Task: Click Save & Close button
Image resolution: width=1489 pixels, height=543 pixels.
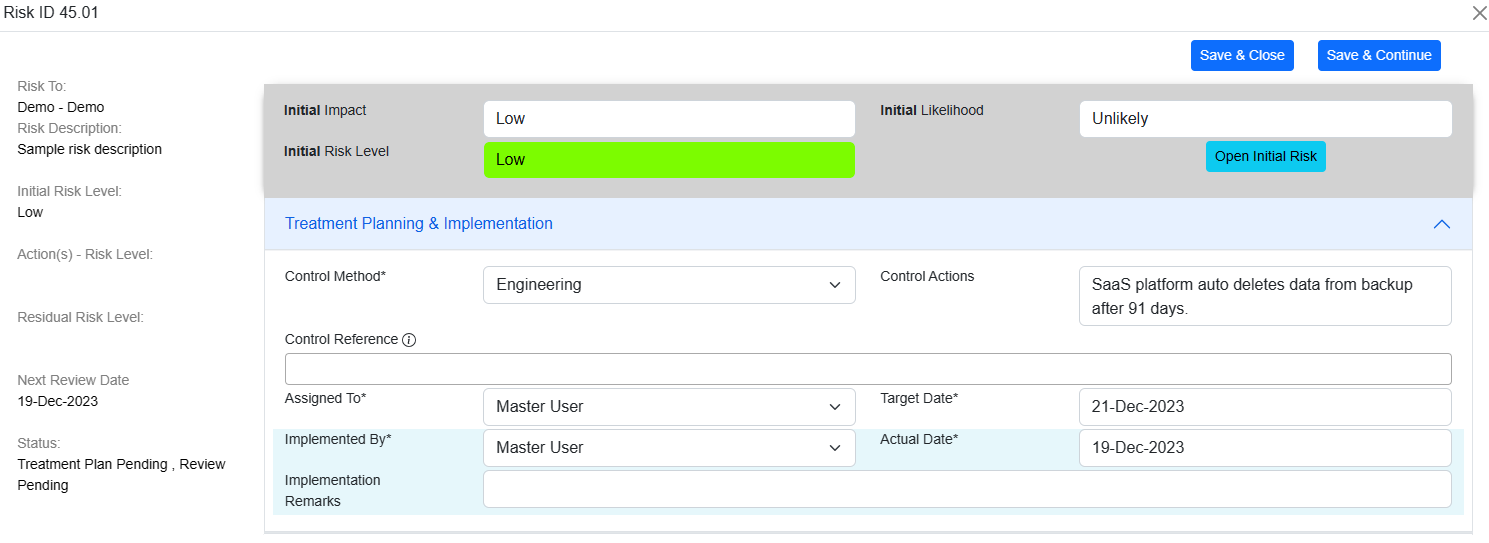Action: click(1241, 56)
